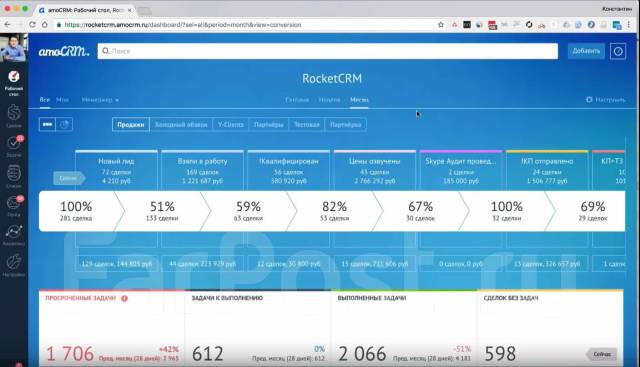Filter dashboard by Все
The width and height of the screenshot is (640, 367).
click(x=44, y=100)
